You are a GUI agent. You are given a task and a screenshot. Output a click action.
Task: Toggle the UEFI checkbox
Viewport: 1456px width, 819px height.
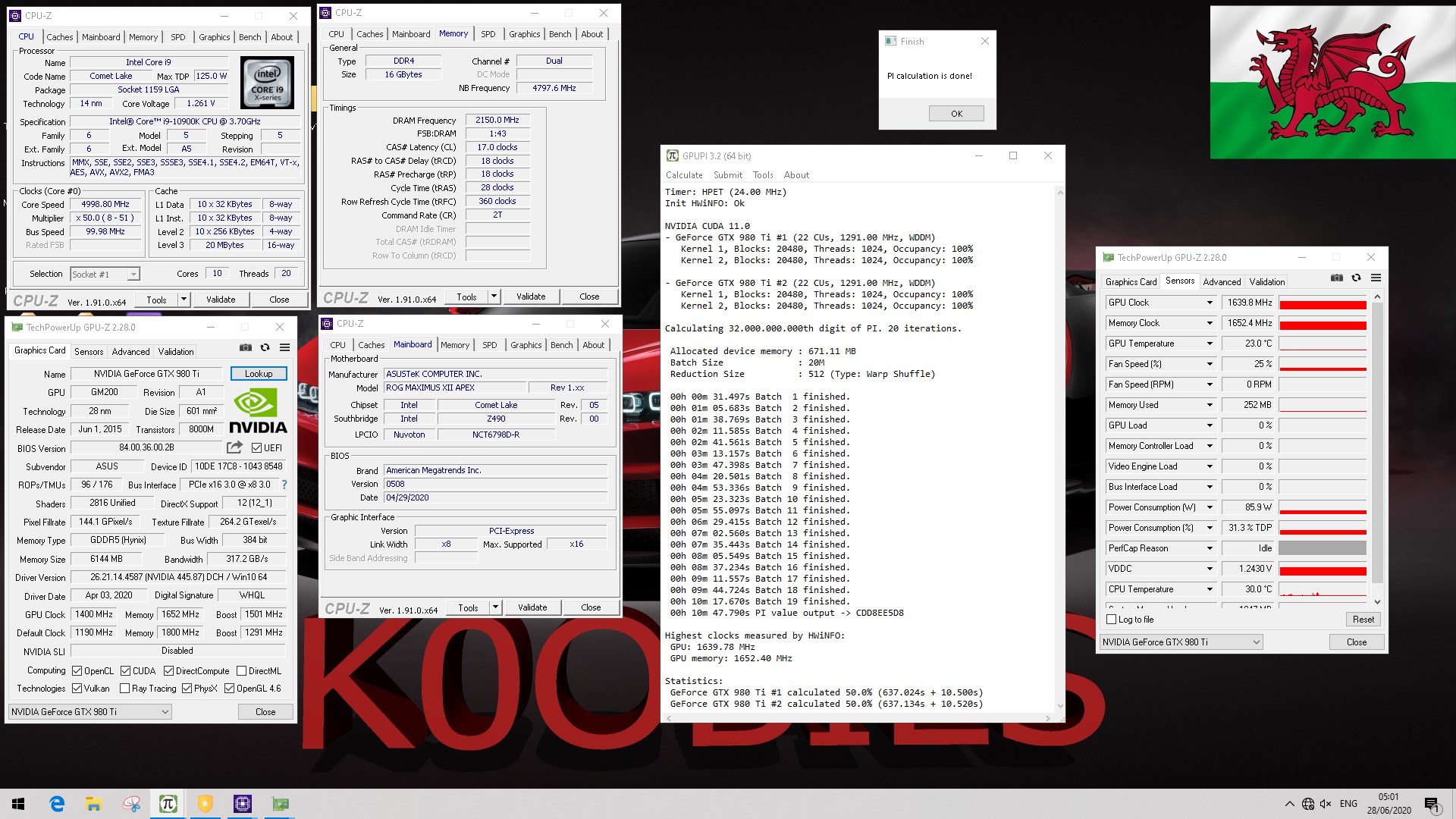click(x=257, y=447)
